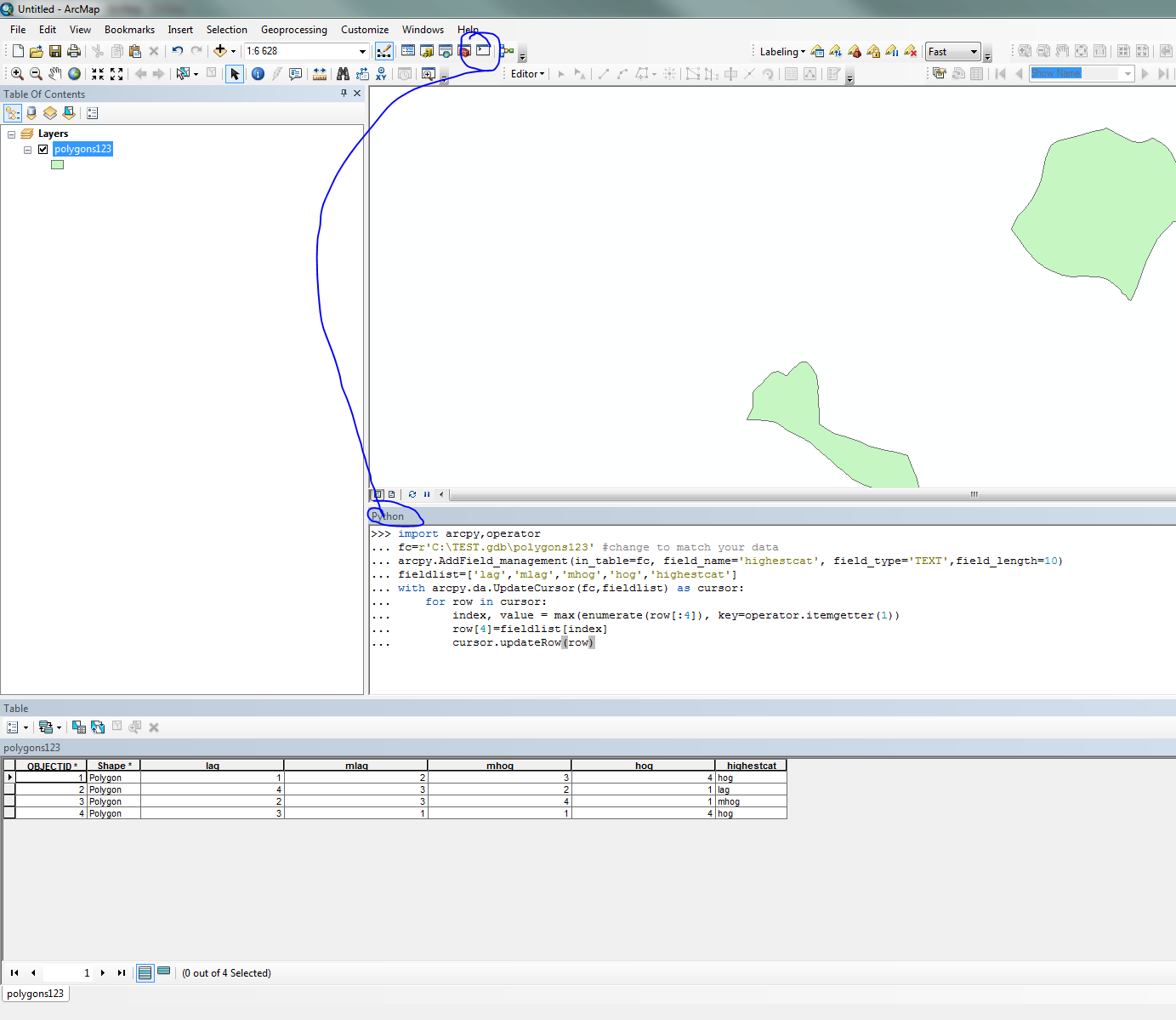Open a map document with folder icon
The width and height of the screenshot is (1176, 1020).
37,51
